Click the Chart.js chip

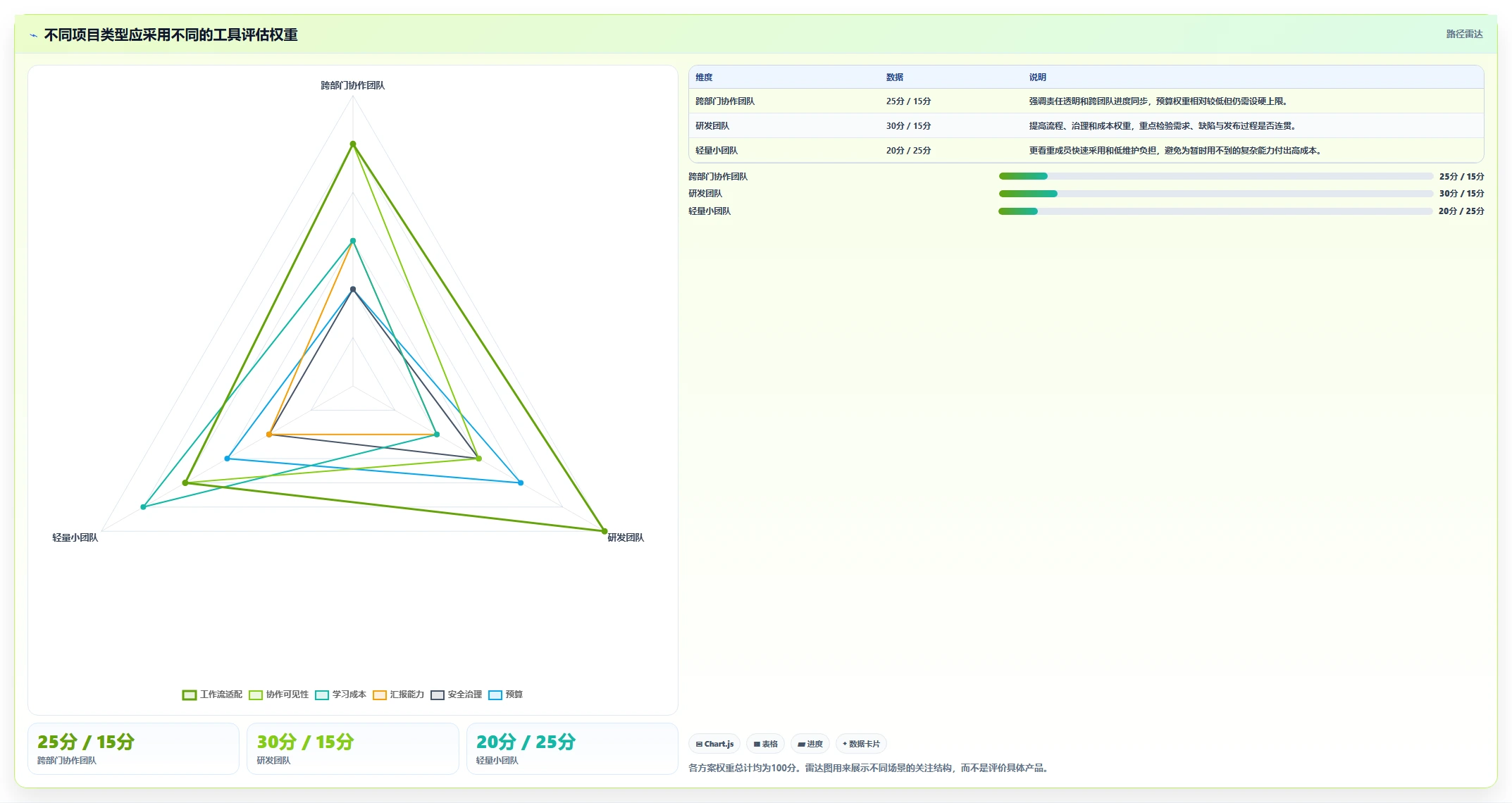(x=714, y=744)
